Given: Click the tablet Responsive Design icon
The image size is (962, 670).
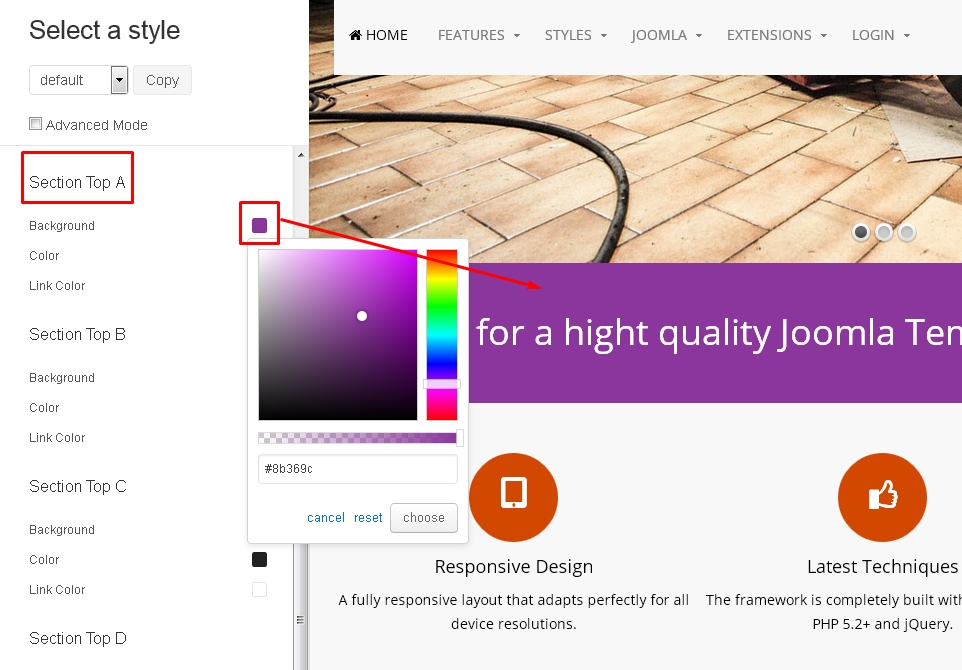Looking at the screenshot, I should 514,497.
